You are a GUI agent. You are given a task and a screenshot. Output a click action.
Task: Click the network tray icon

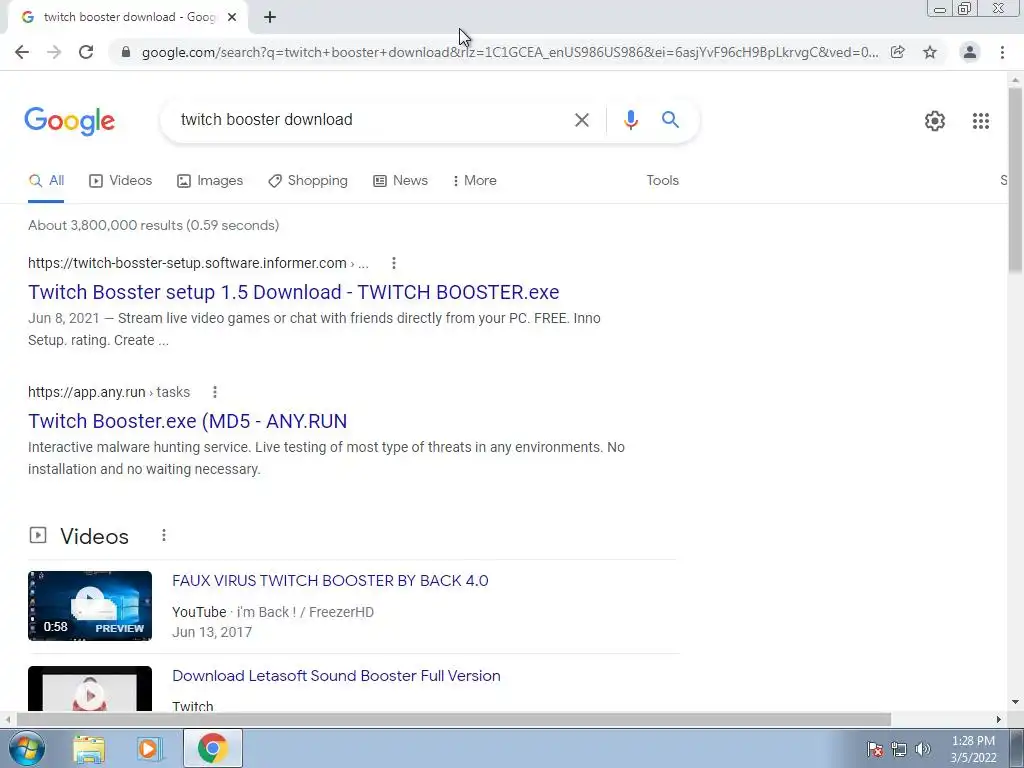[x=899, y=749]
